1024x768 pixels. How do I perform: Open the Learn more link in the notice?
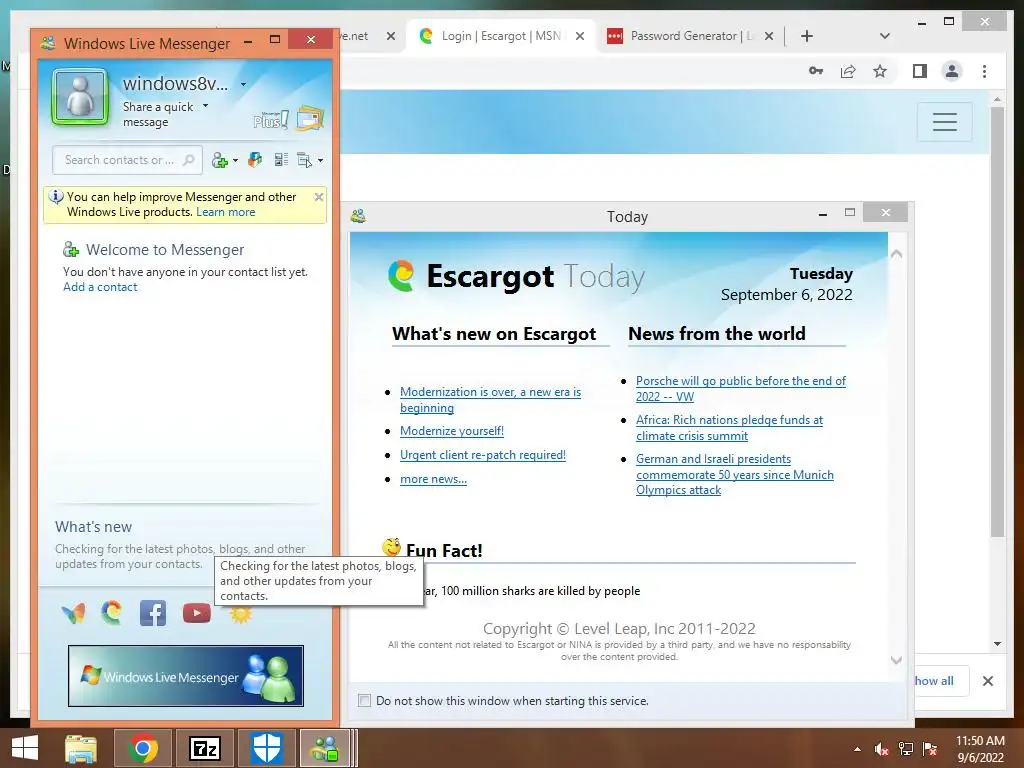[x=225, y=212]
